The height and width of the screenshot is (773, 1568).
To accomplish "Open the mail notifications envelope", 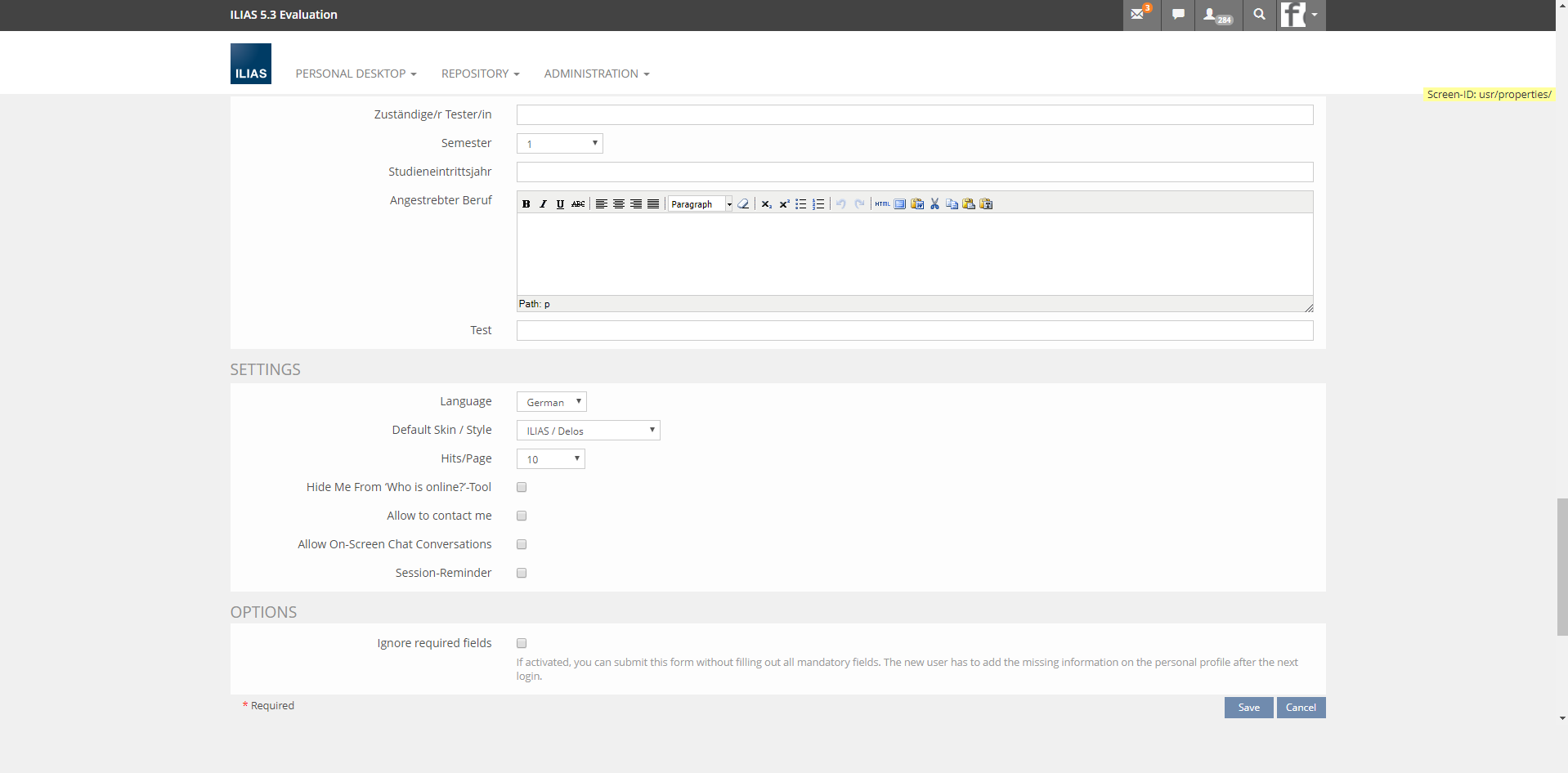I will 1140,15.
